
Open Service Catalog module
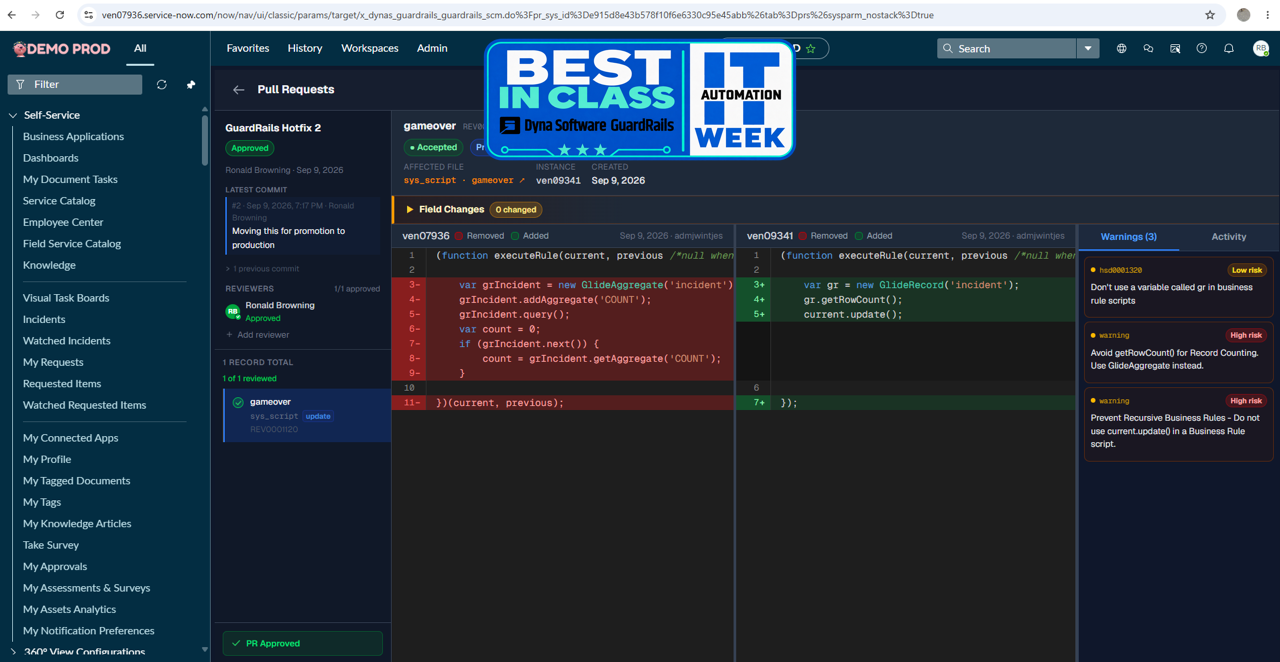pyautogui.click(x=59, y=201)
